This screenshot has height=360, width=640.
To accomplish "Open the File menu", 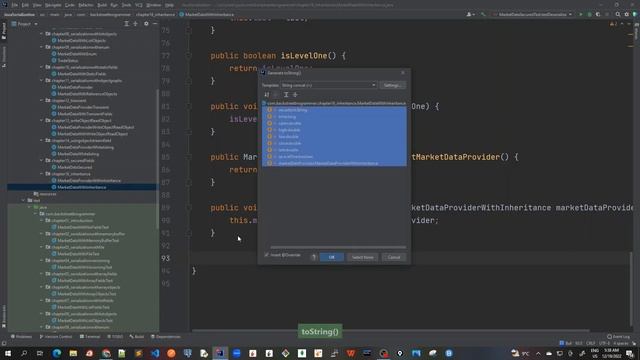I will click(x=15, y=5).
